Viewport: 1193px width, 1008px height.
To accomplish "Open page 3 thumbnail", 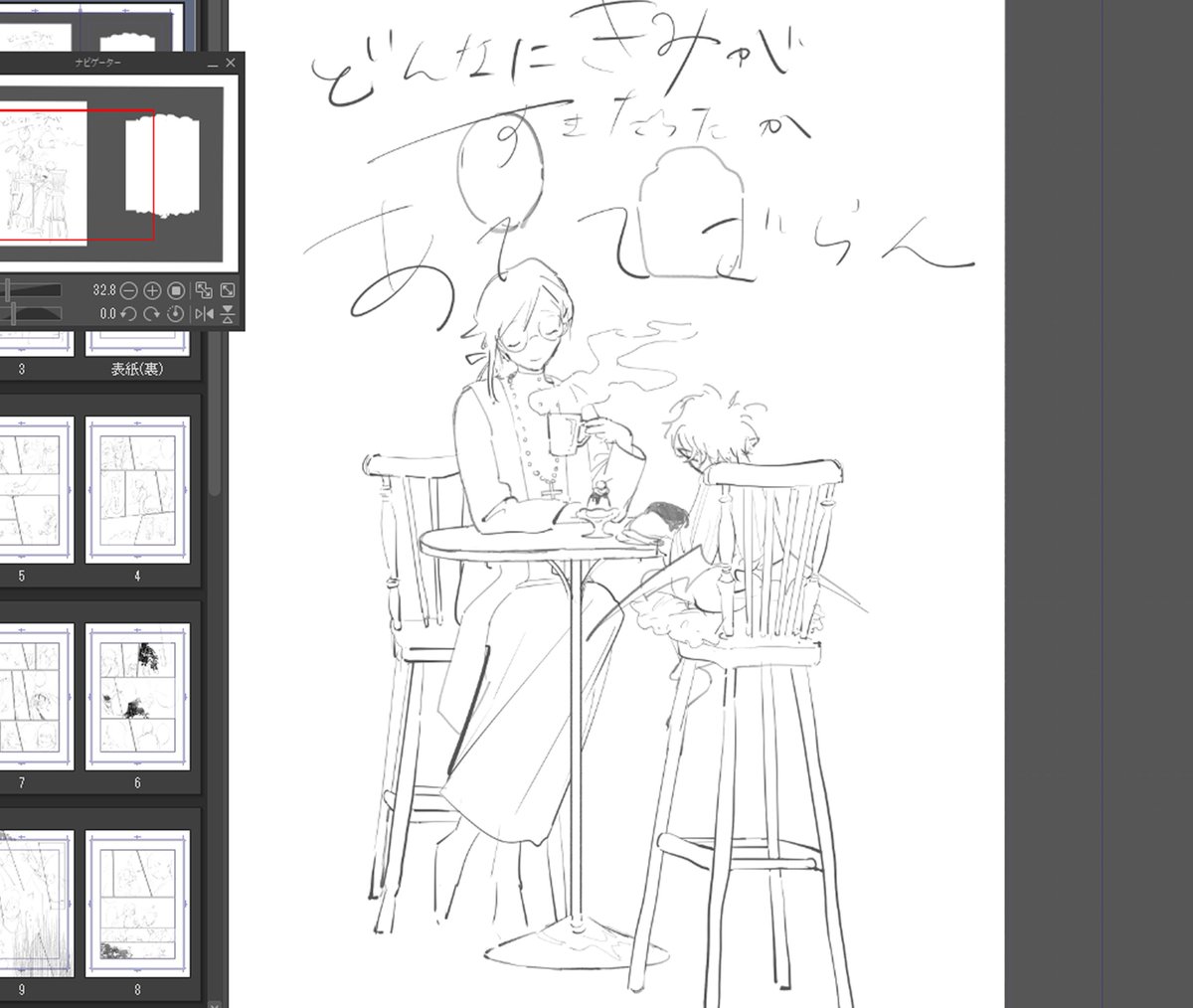I will click(37, 343).
